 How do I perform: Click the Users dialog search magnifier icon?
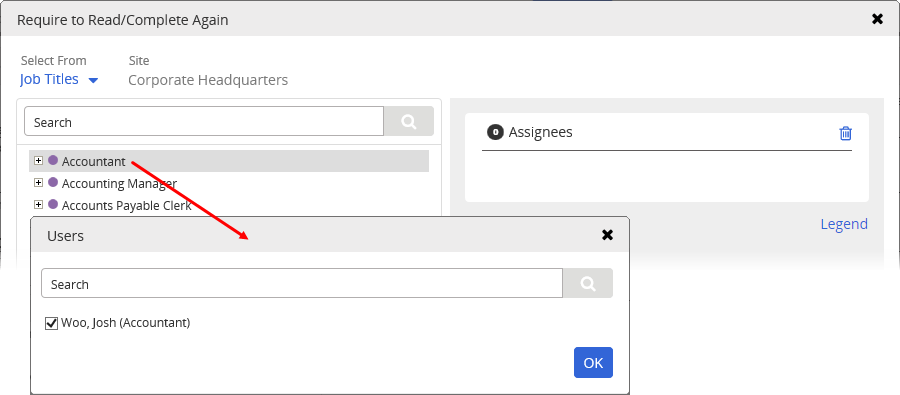point(588,284)
